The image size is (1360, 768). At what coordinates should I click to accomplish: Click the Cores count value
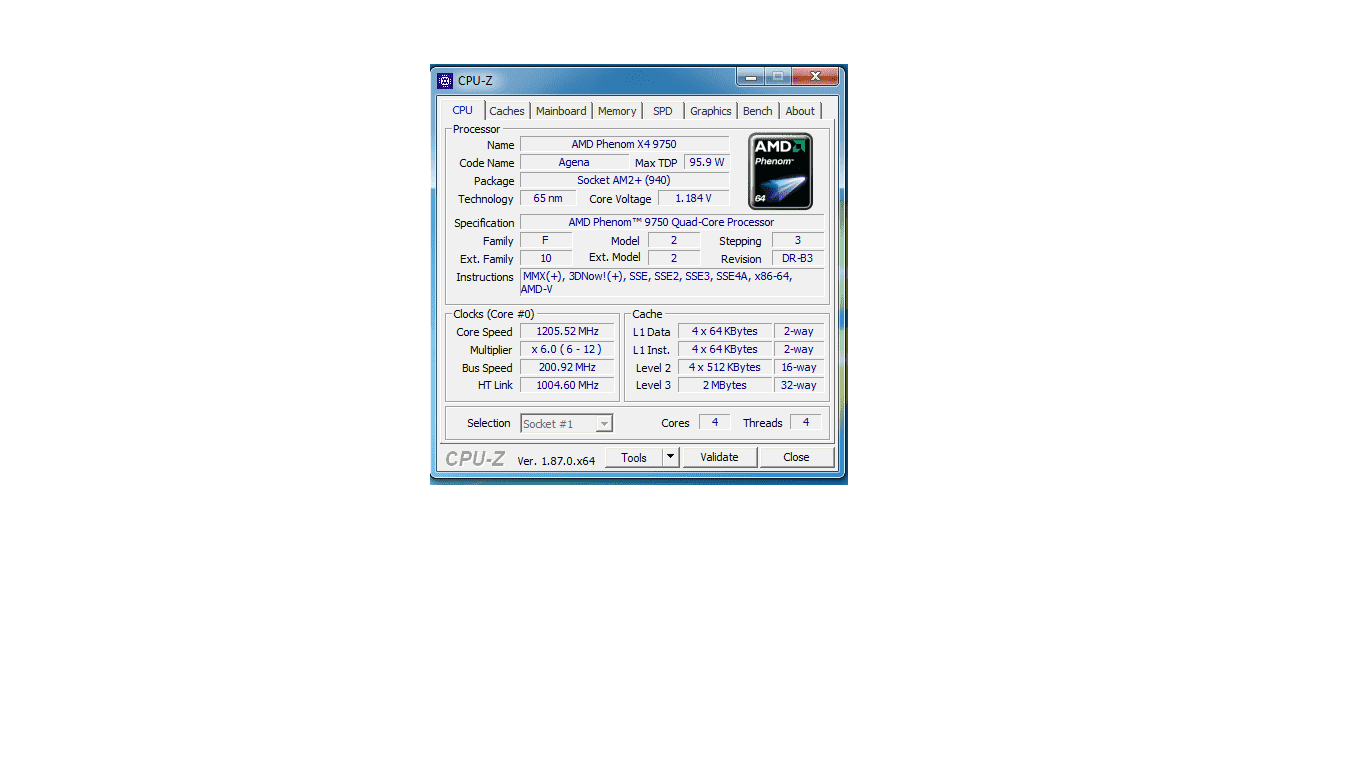click(715, 422)
